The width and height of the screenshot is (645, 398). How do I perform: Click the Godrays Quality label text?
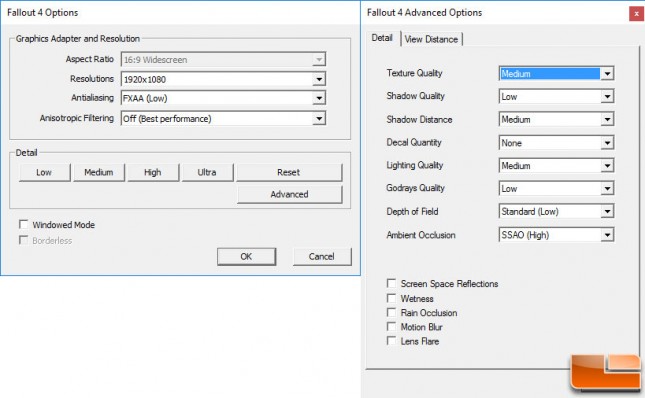click(x=415, y=188)
